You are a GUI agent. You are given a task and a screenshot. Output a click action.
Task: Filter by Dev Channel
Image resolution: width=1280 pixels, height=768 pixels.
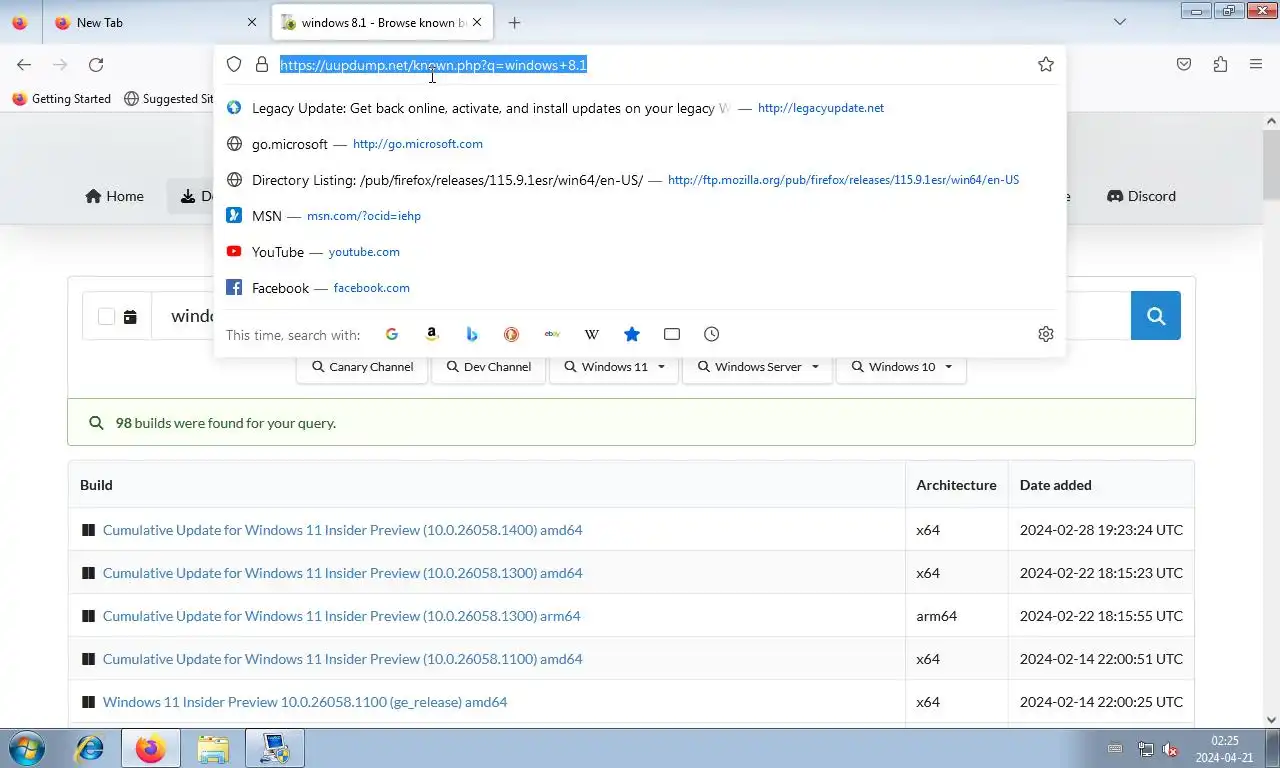click(489, 367)
